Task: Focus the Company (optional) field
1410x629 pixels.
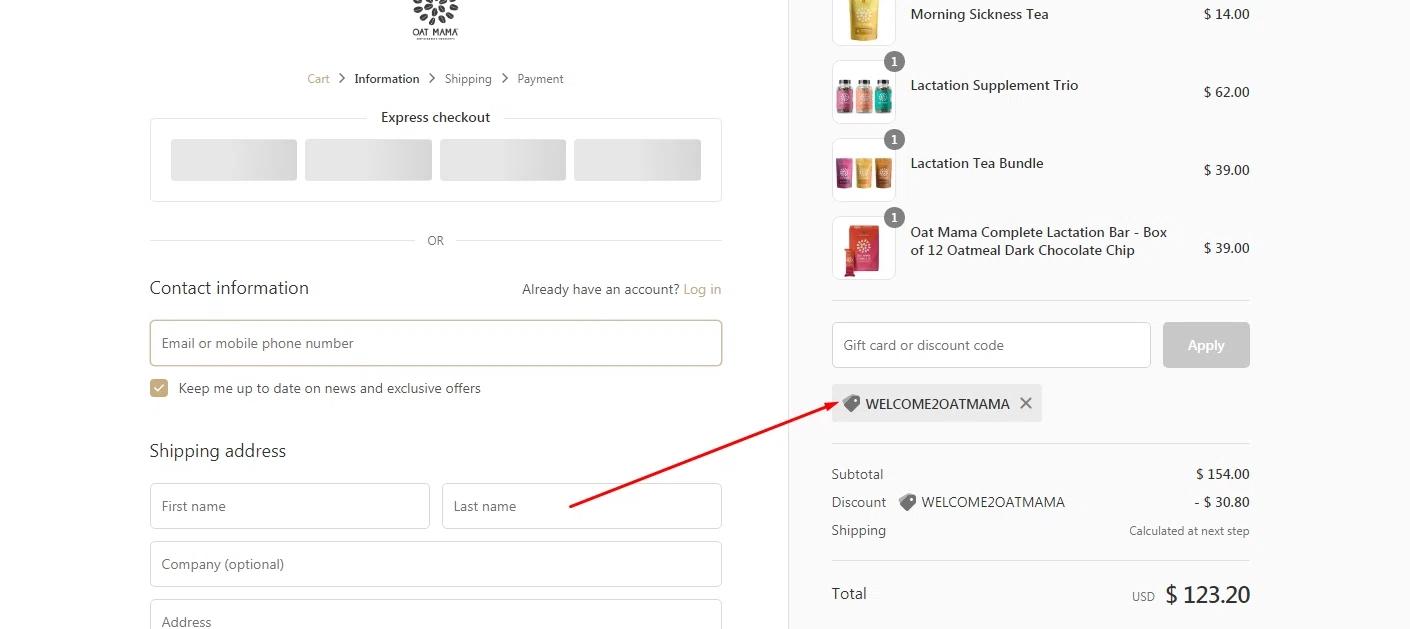Action: pyautogui.click(x=435, y=564)
